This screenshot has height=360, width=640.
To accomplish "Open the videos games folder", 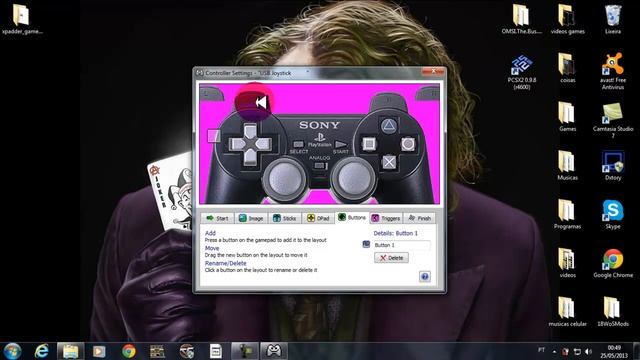I will point(567,20).
